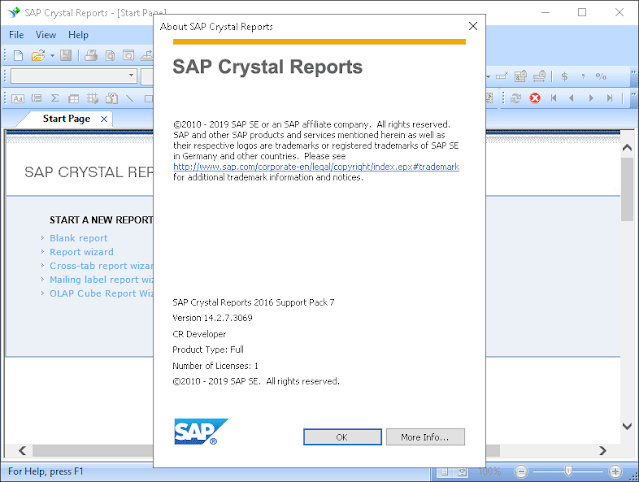
Task: Close the Start Page tab
Action: tap(104, 119)
